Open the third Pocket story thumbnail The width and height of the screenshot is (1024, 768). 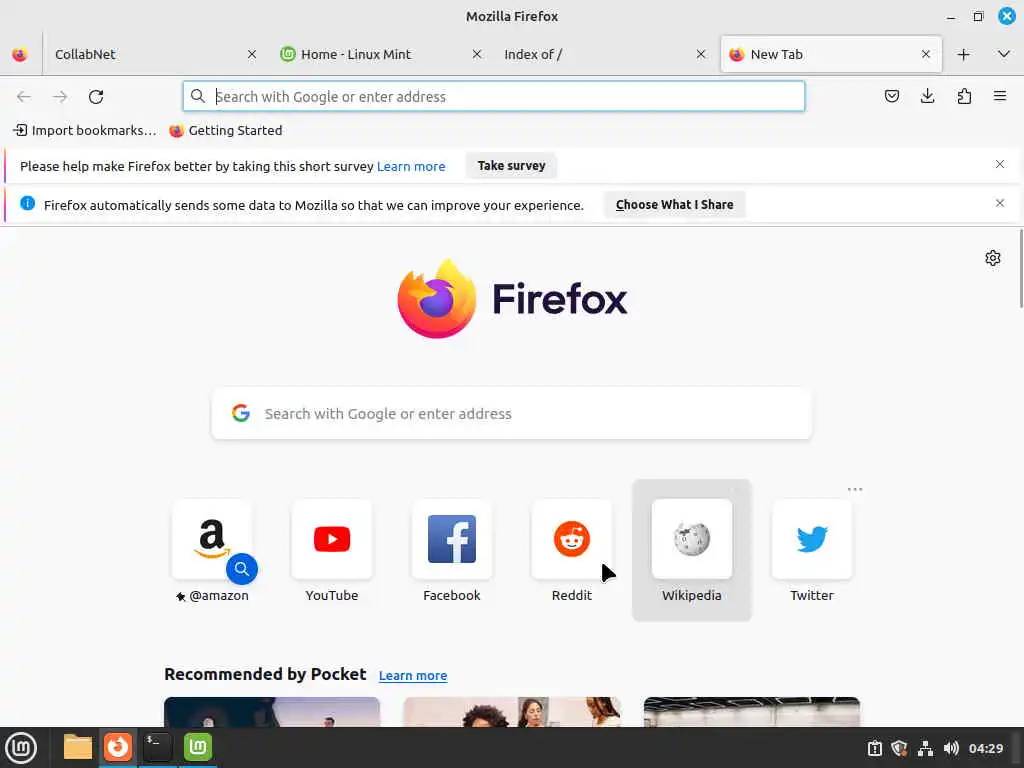coord(752,712)
